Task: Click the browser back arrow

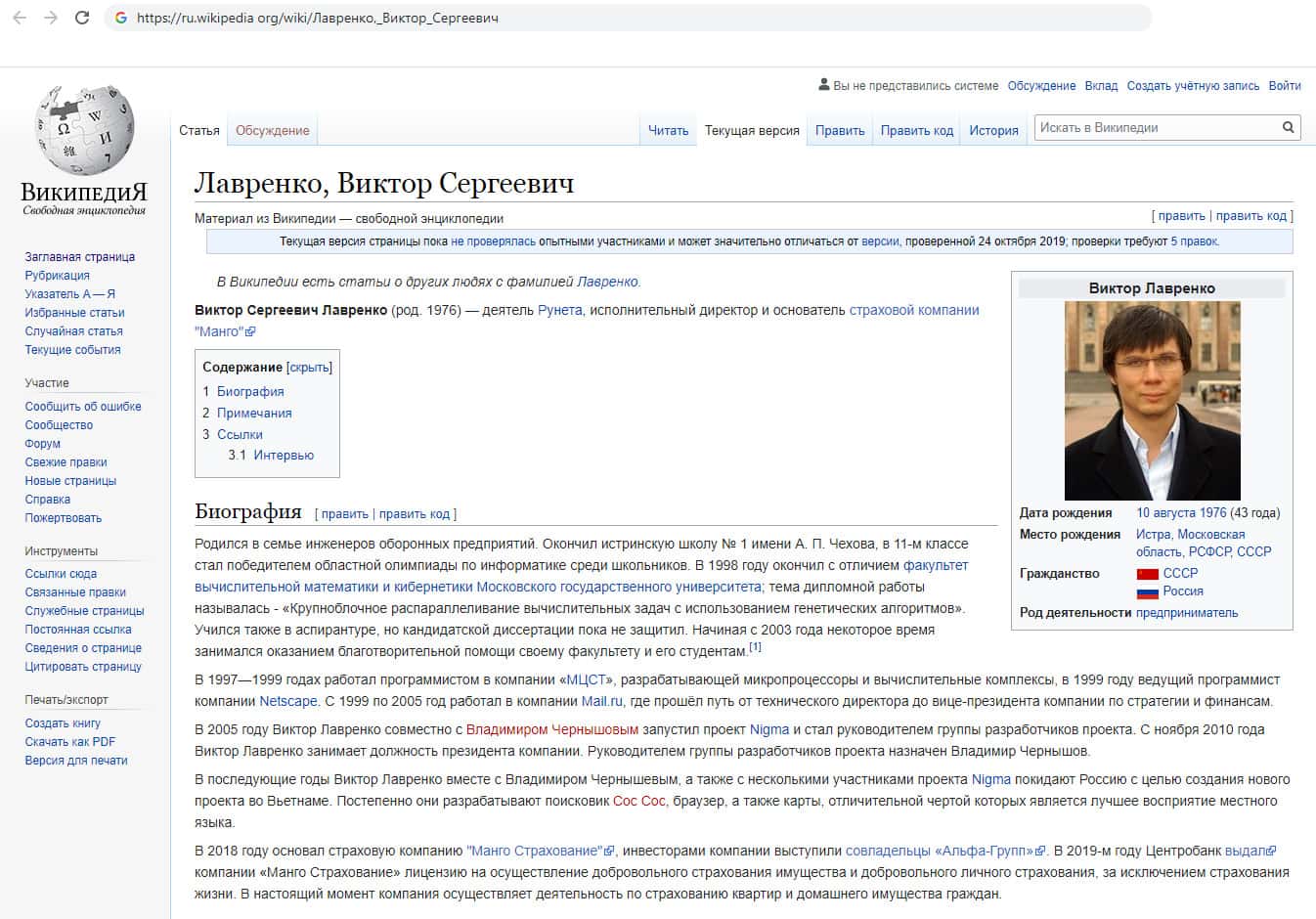Action: [20, 18]
